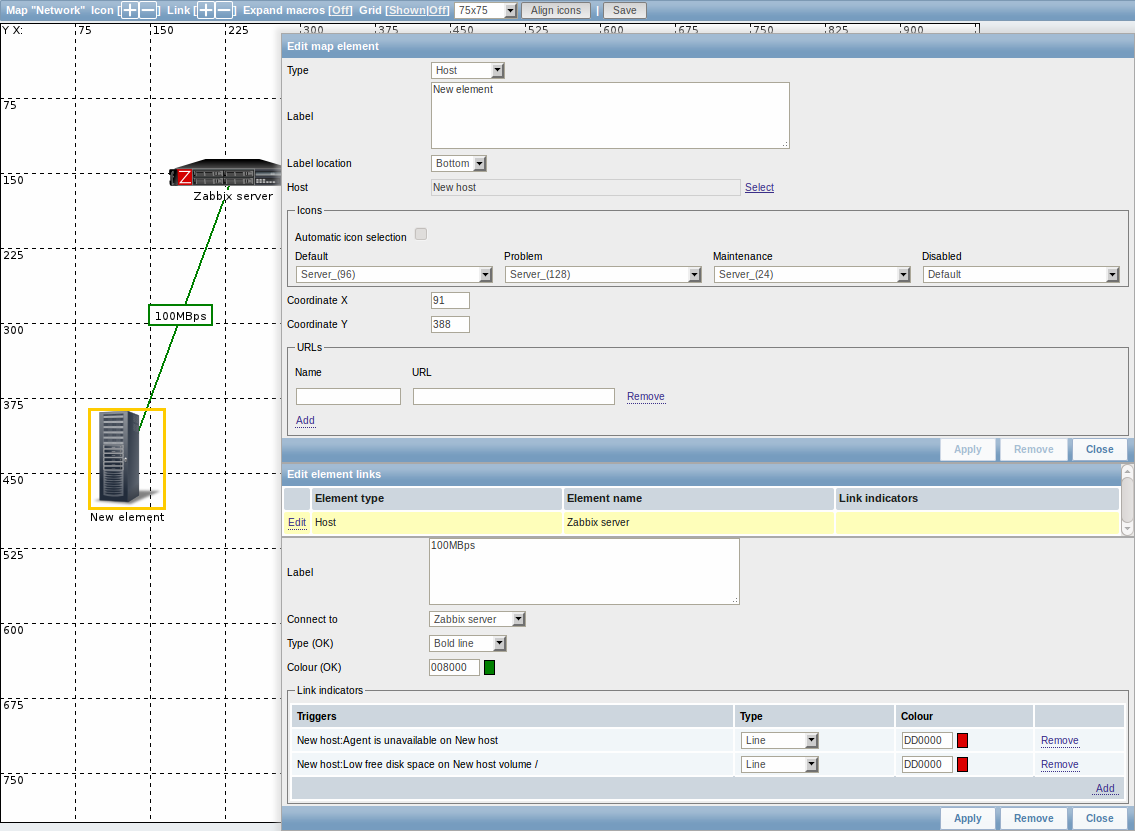
Task: Toggle Expand macros Off link
Action: coord(340,10)
